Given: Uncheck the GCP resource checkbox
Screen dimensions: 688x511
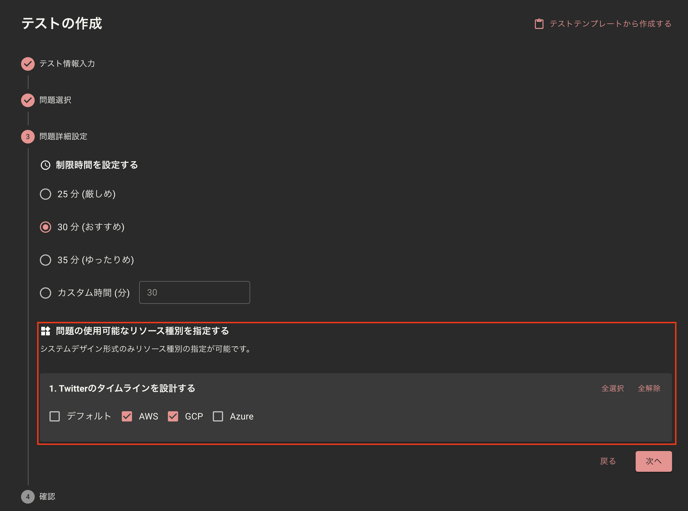Looking at the screenshot, I should pos(173,416).
